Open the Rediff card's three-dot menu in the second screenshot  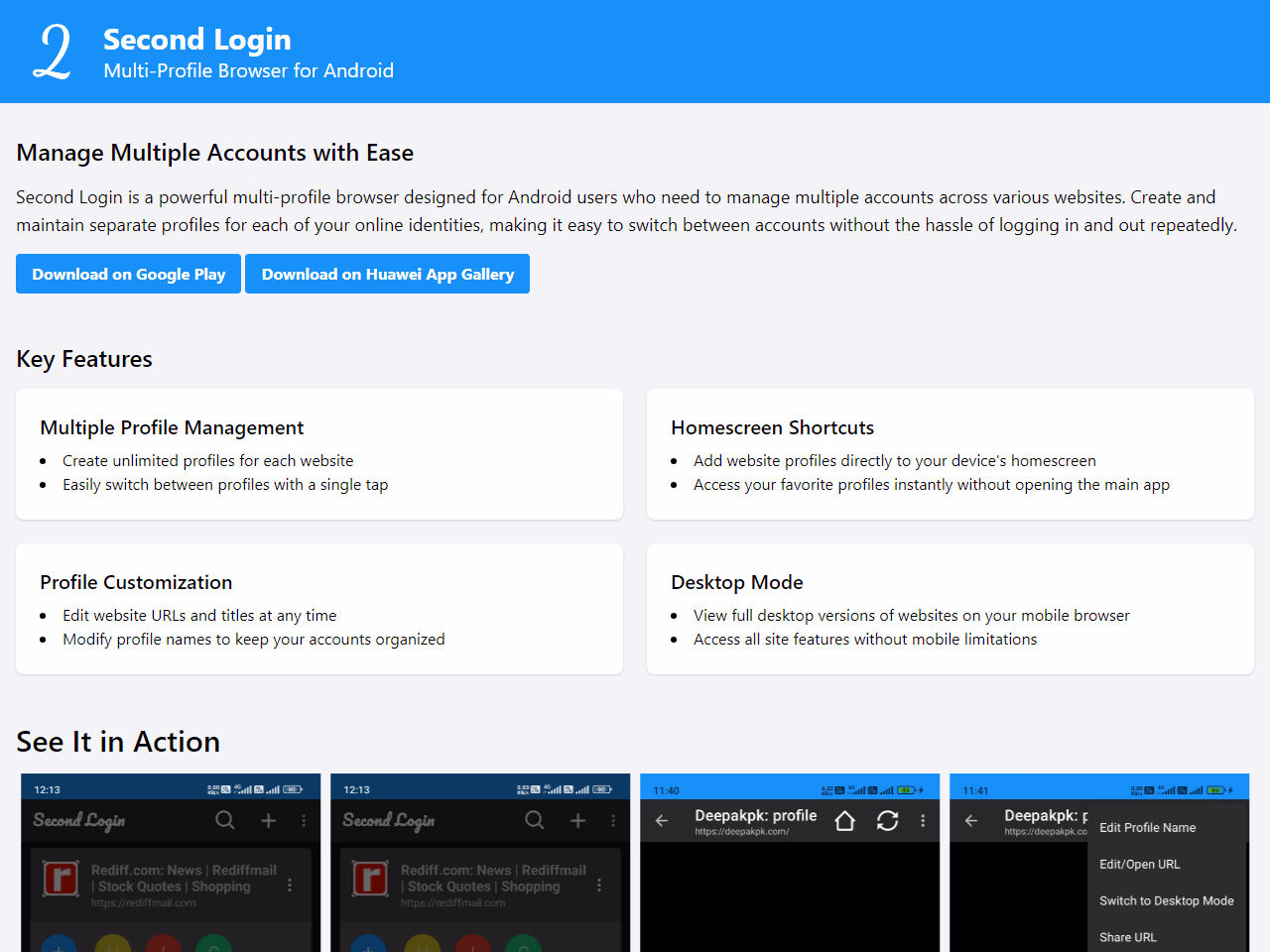(599, 885)
